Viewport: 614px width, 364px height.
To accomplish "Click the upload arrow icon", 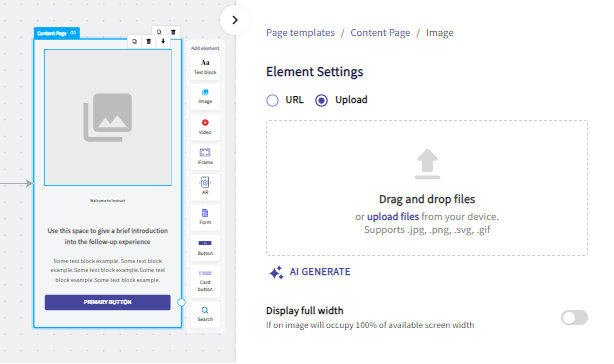I will 427,164.
